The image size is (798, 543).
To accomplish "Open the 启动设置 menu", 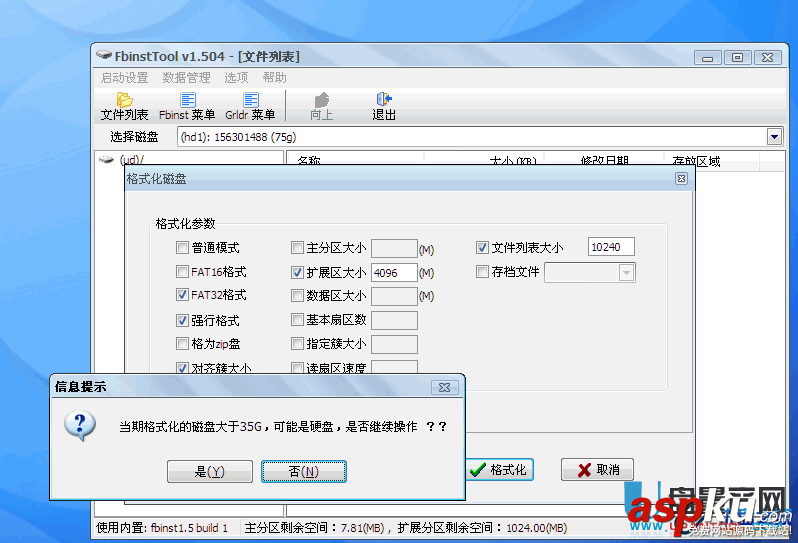I will click(124, 78).
